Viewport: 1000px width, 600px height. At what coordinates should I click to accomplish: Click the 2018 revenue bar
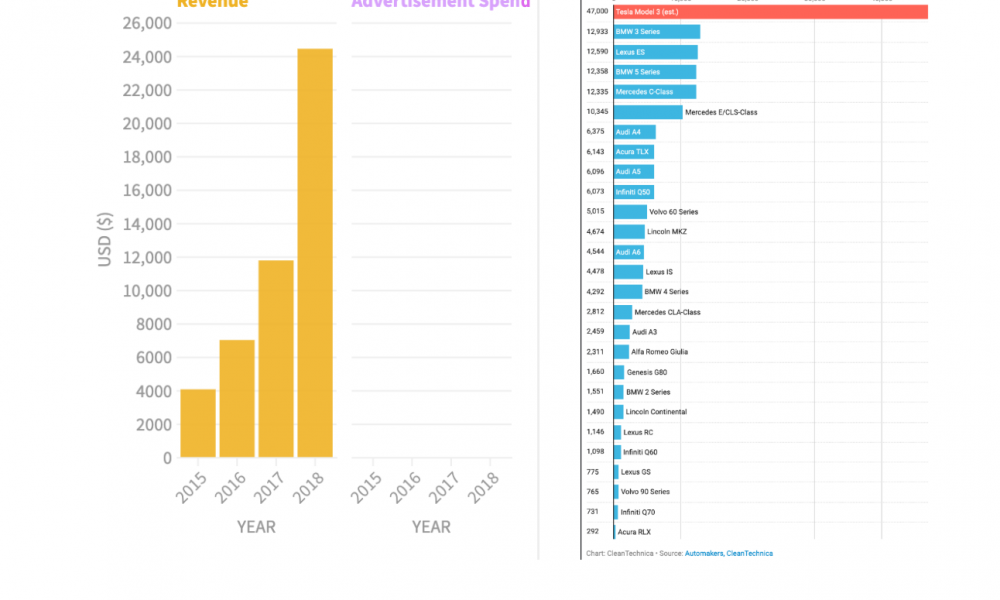coord(315,253)
